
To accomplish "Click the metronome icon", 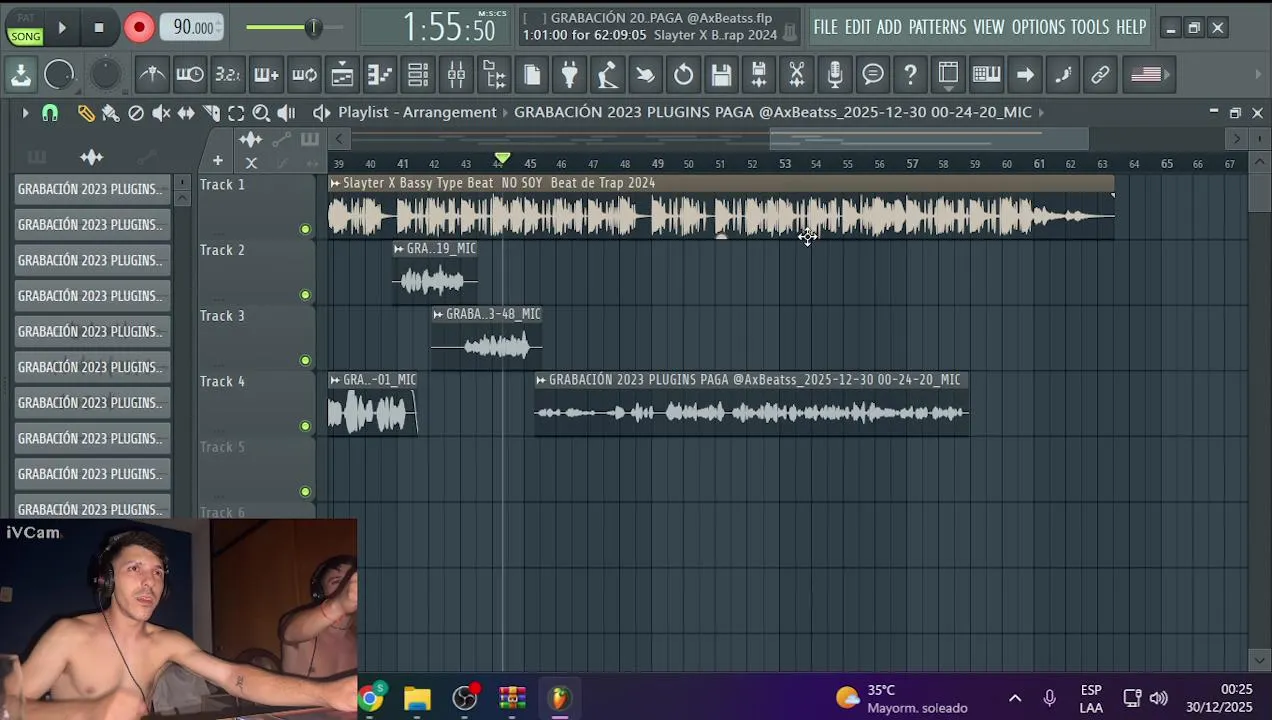I will pyautogui.click(x=152, y=74).
